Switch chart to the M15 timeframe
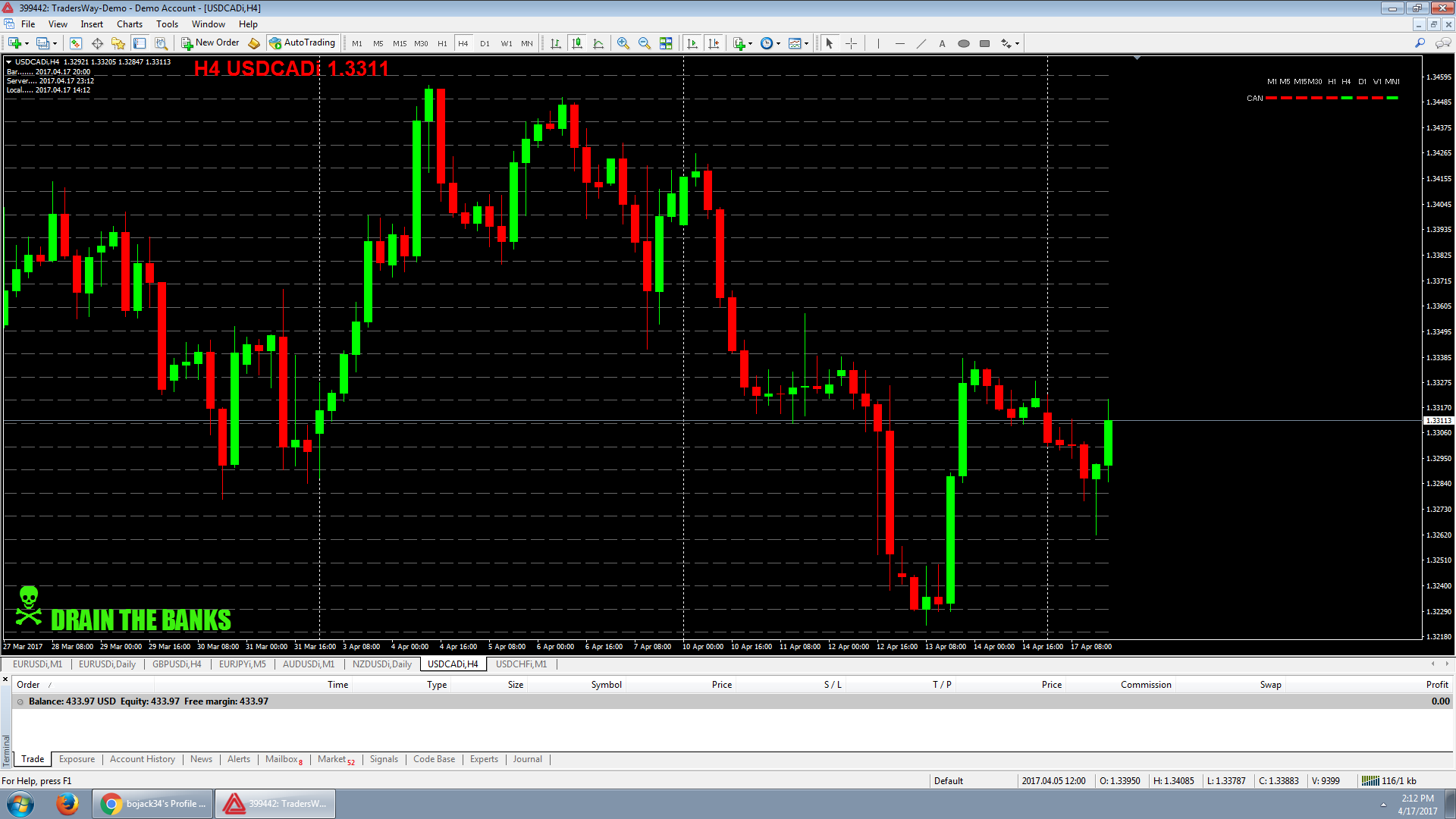 399,44
